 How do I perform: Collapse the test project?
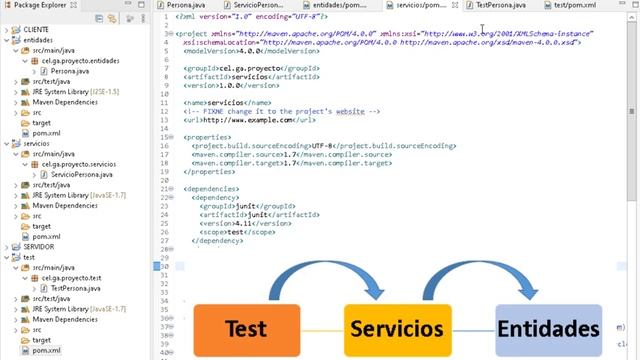click(6, 258)
